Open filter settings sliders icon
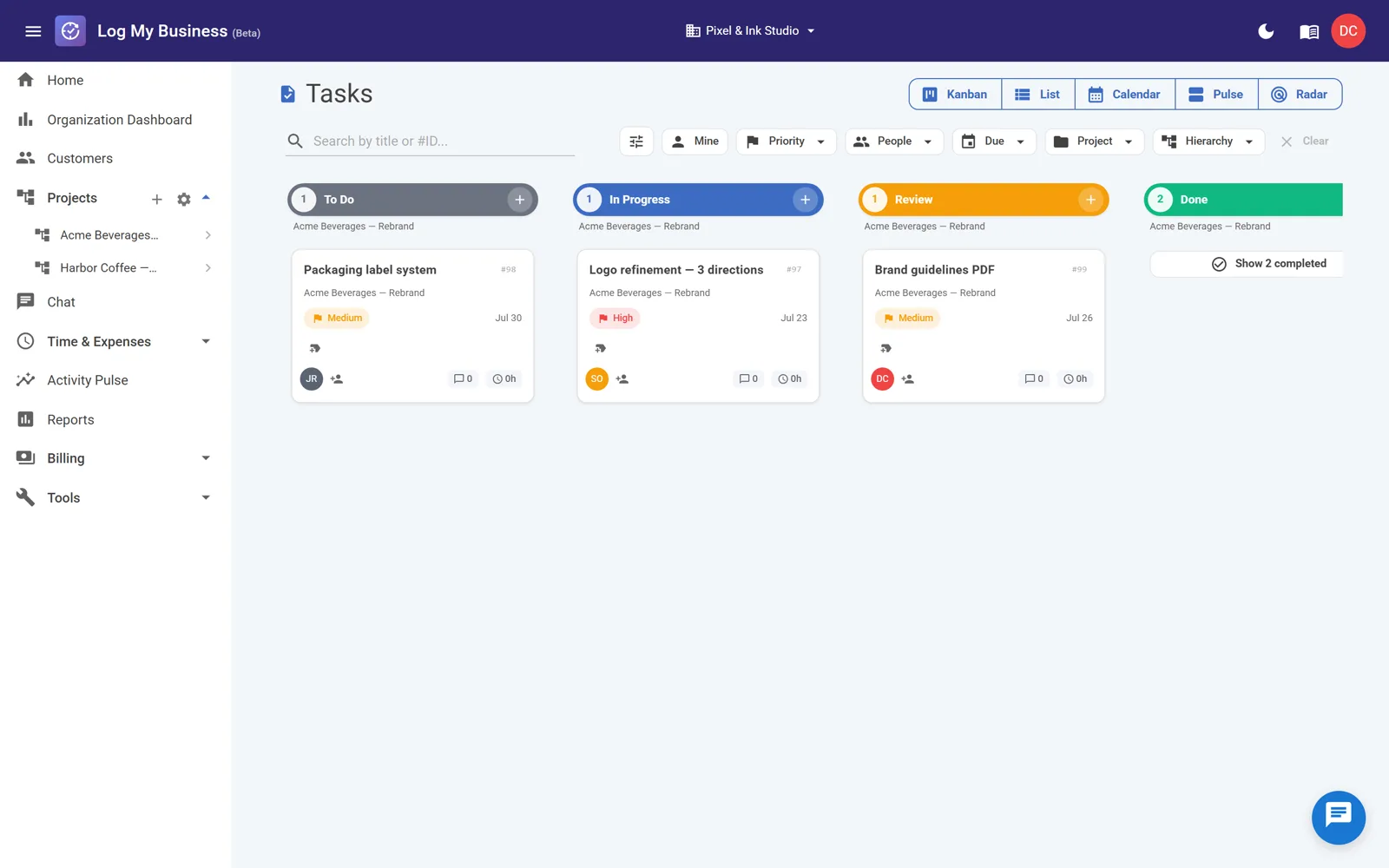The image size is (1389, 868). (x=636, y=141)
